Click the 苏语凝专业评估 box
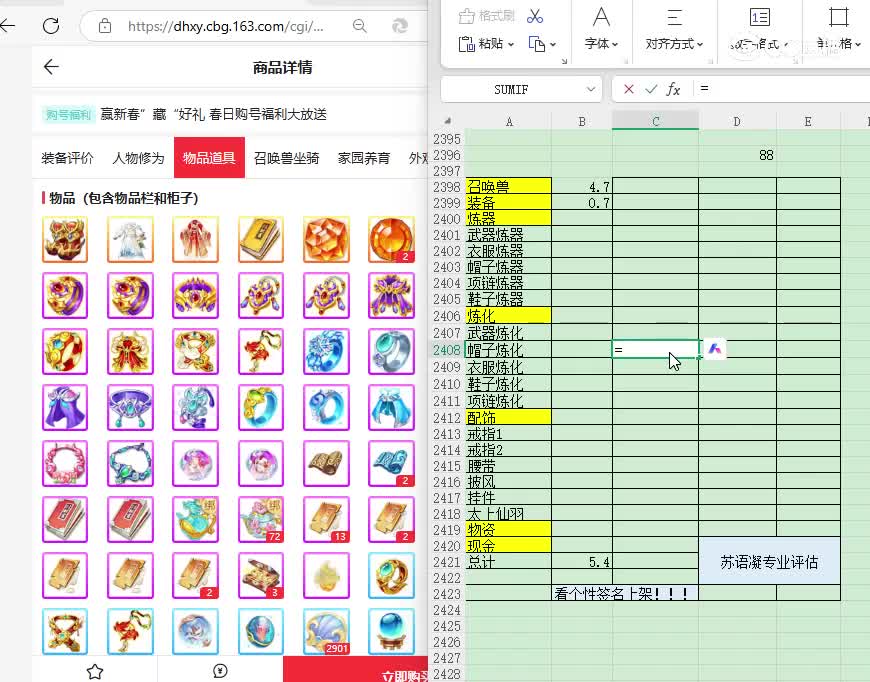 pos(769,561)
